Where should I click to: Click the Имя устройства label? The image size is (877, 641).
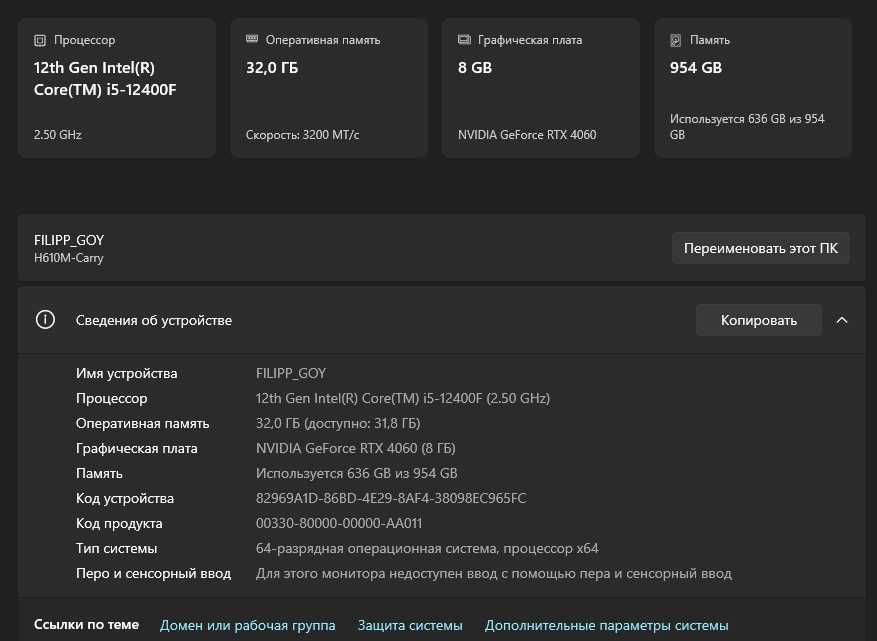[x=126, y=374]
